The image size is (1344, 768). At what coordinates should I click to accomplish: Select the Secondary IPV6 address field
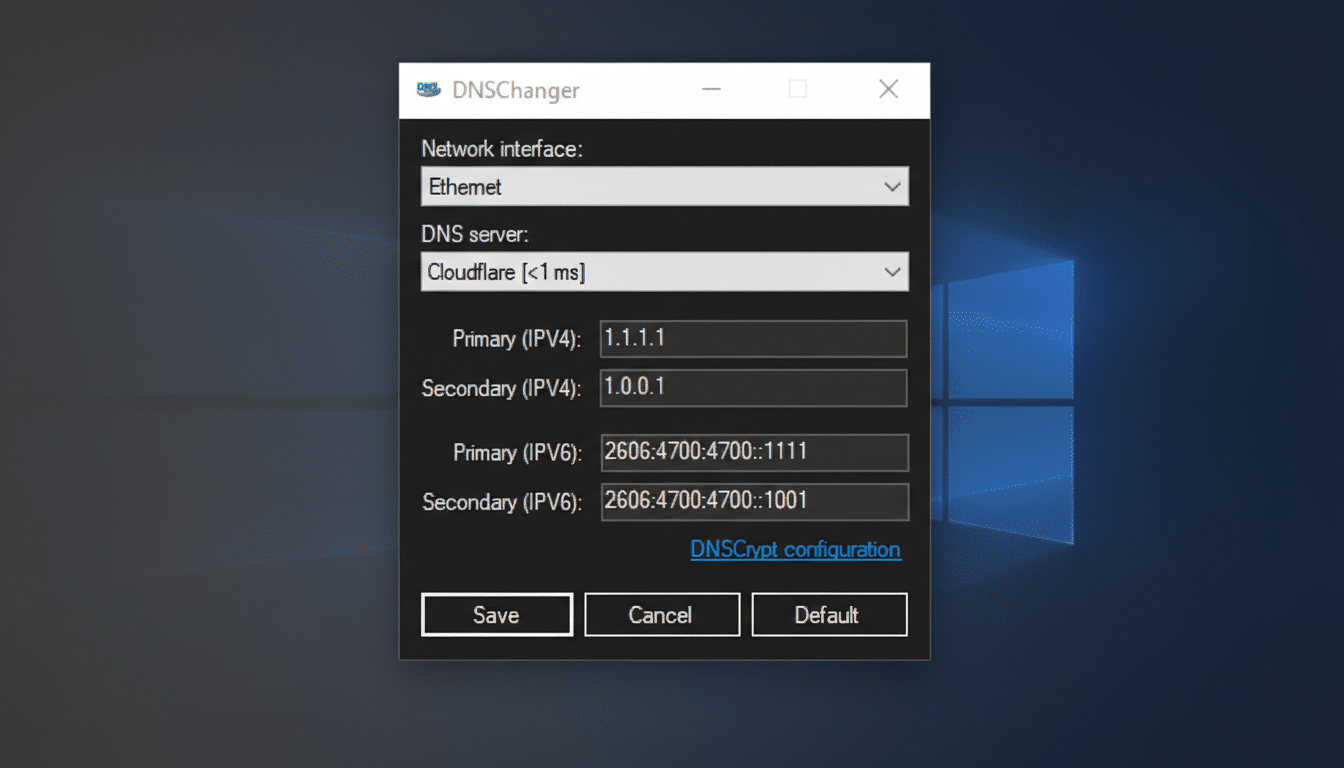tap(754, 501)
